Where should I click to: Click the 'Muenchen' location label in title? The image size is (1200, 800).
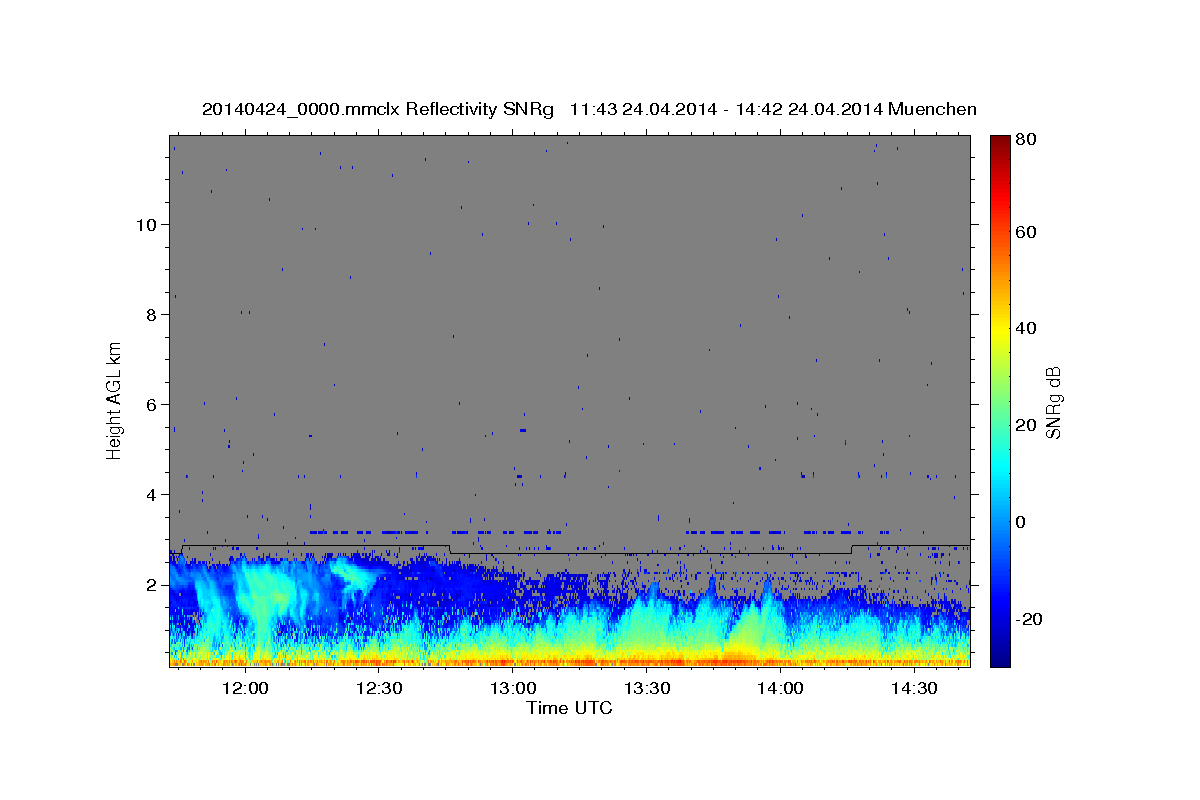pyautogui.click(x=932, y=109)
